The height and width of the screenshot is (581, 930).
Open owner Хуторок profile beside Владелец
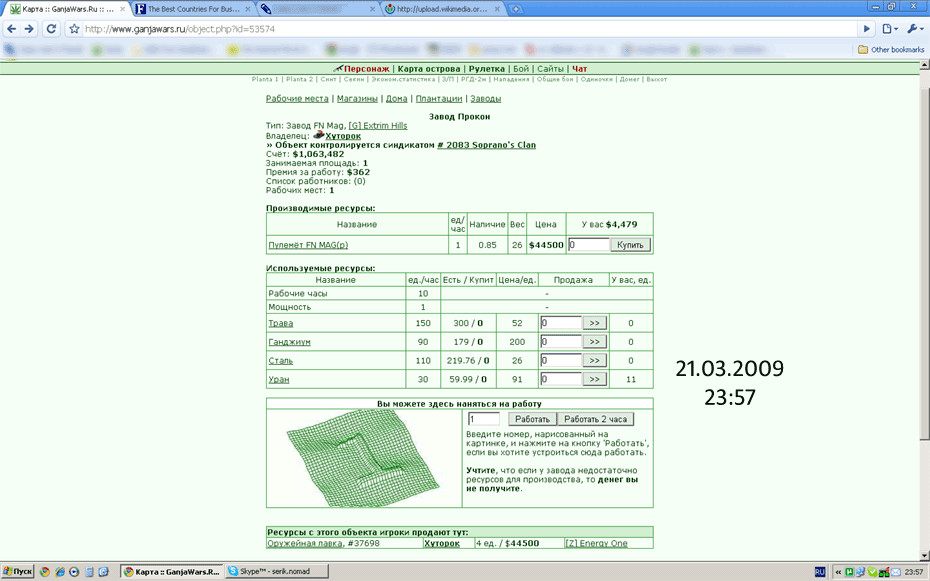tap(343, 136)
